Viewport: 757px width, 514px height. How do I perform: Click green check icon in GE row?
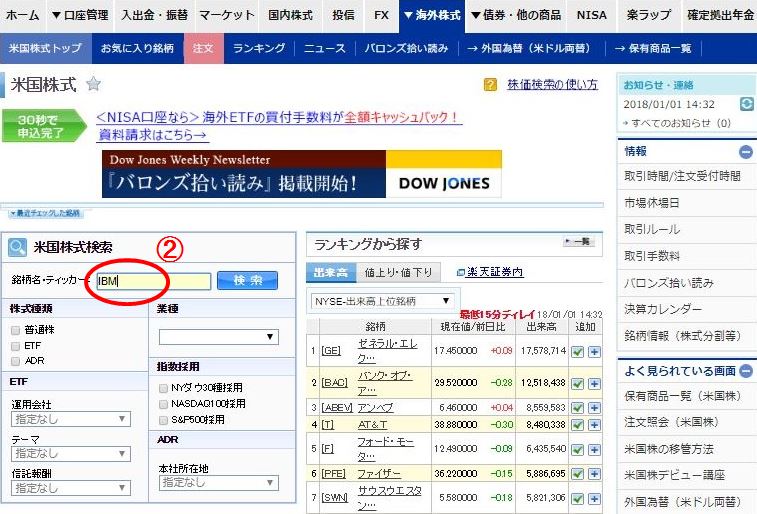[577, 351]
